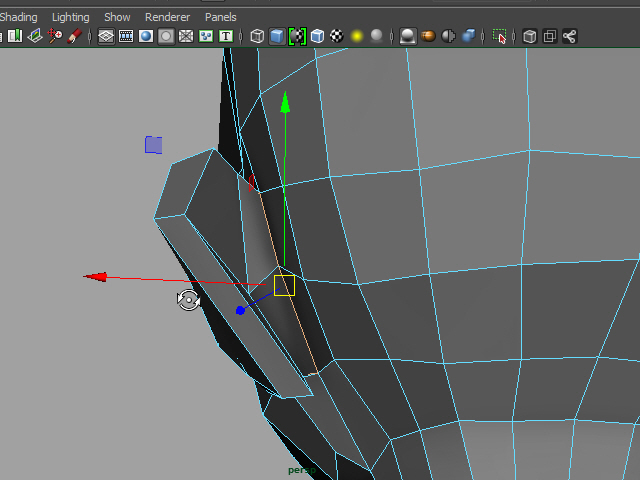Open the Renderer menu
The height and width of the screenshot is (480, 640).
pos(167,17)
